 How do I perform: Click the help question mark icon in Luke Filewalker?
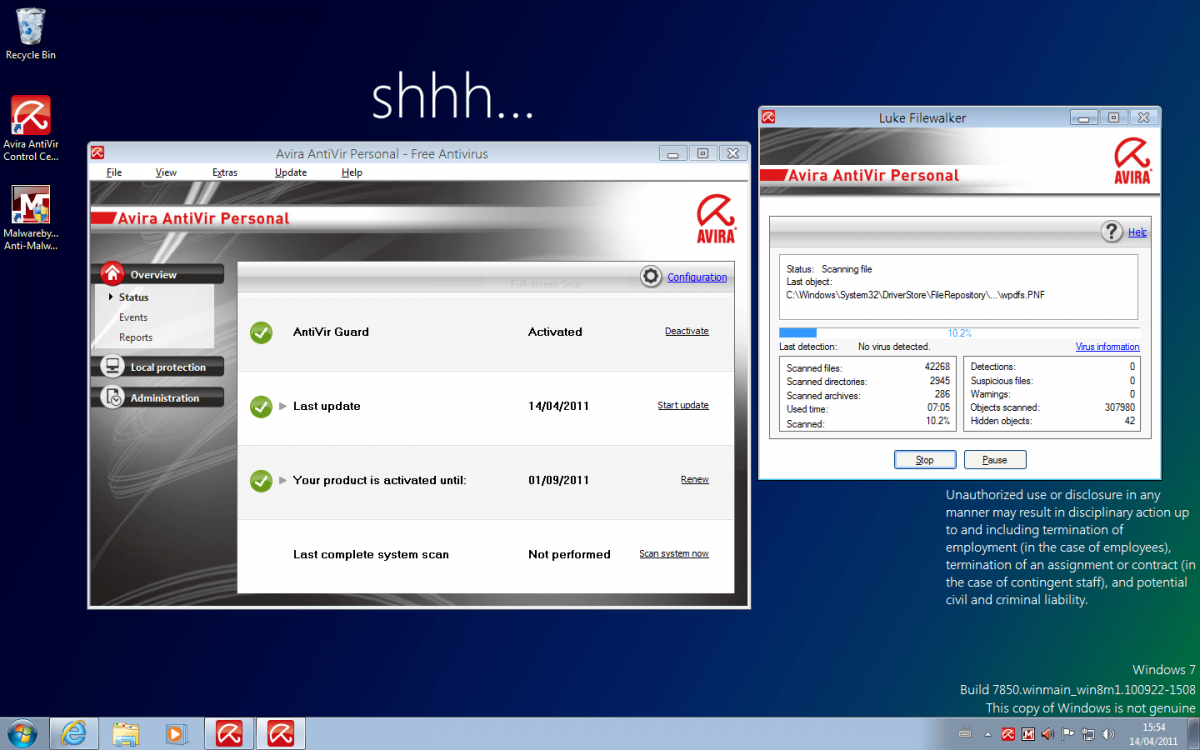(x=1112, y=232)
